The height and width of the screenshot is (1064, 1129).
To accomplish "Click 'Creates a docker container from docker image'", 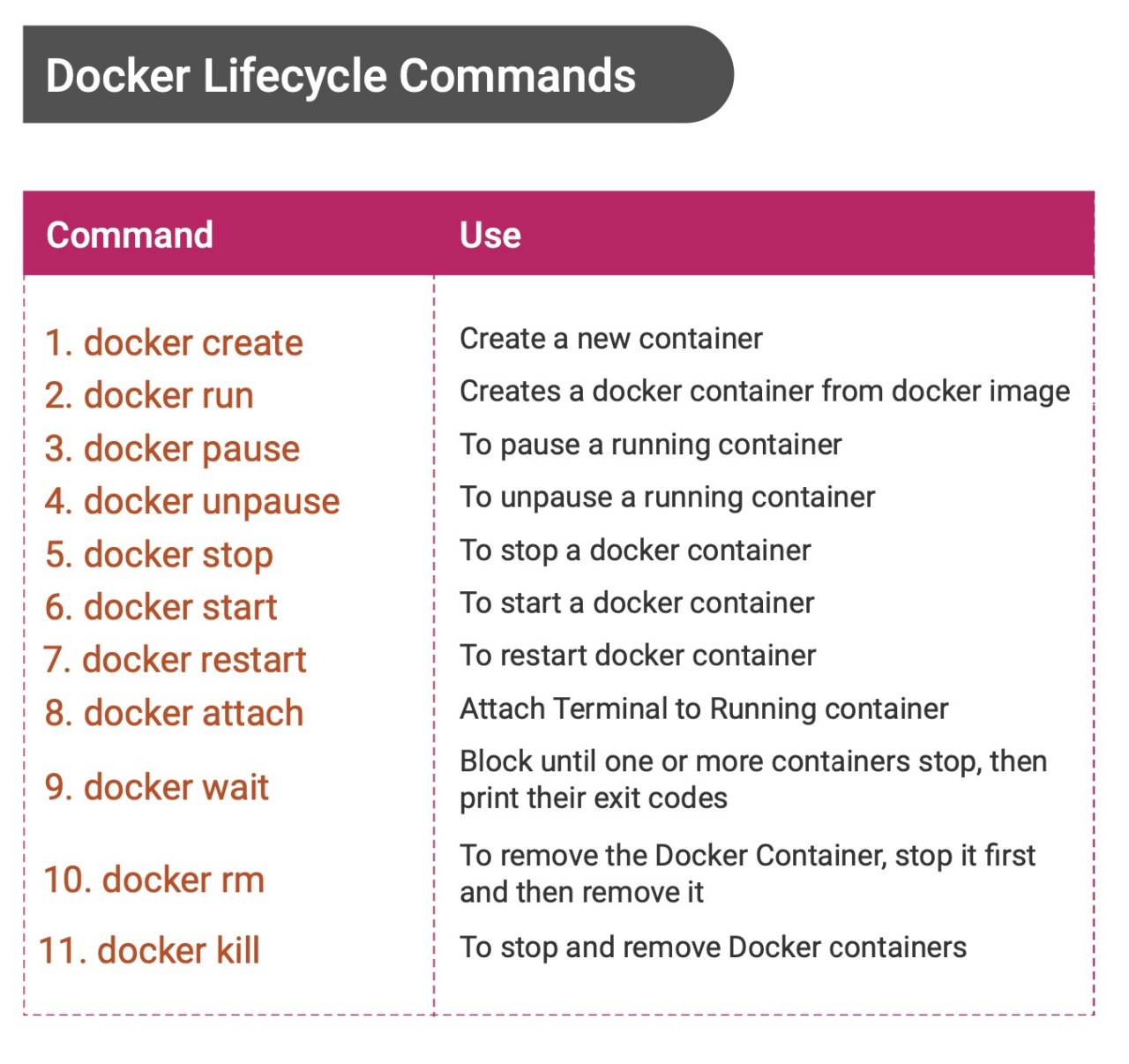I will 765,391.
